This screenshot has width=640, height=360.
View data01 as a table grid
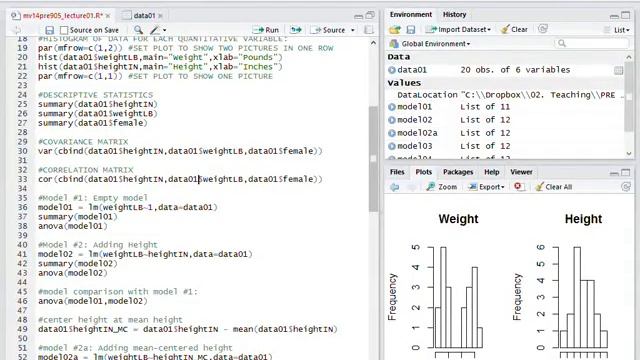coord(618,70)
